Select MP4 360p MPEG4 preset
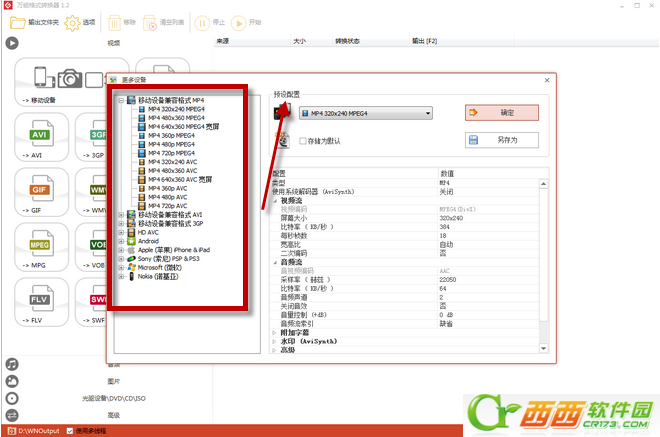The height and width of the screenshot is (437, 660). click(x=171, y=136)
